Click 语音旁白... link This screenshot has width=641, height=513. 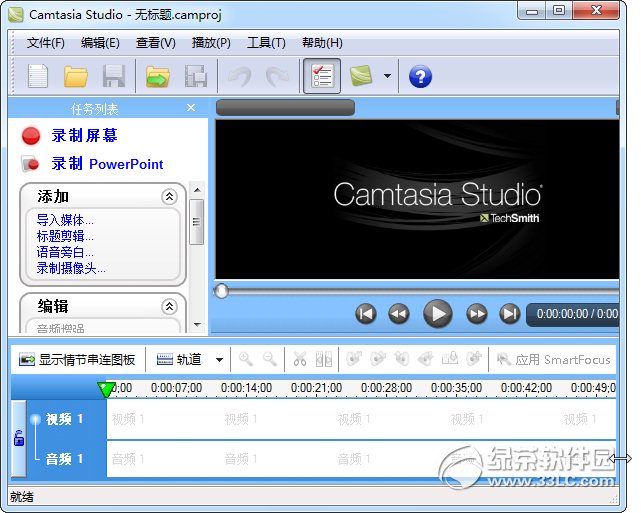[65, 252]
